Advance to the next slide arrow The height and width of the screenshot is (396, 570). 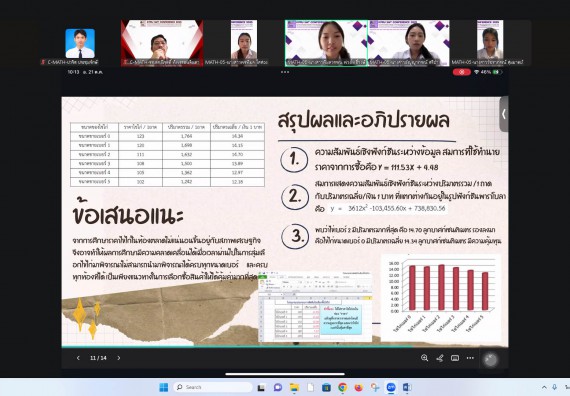pyautogui.click(x=119, y=358)
